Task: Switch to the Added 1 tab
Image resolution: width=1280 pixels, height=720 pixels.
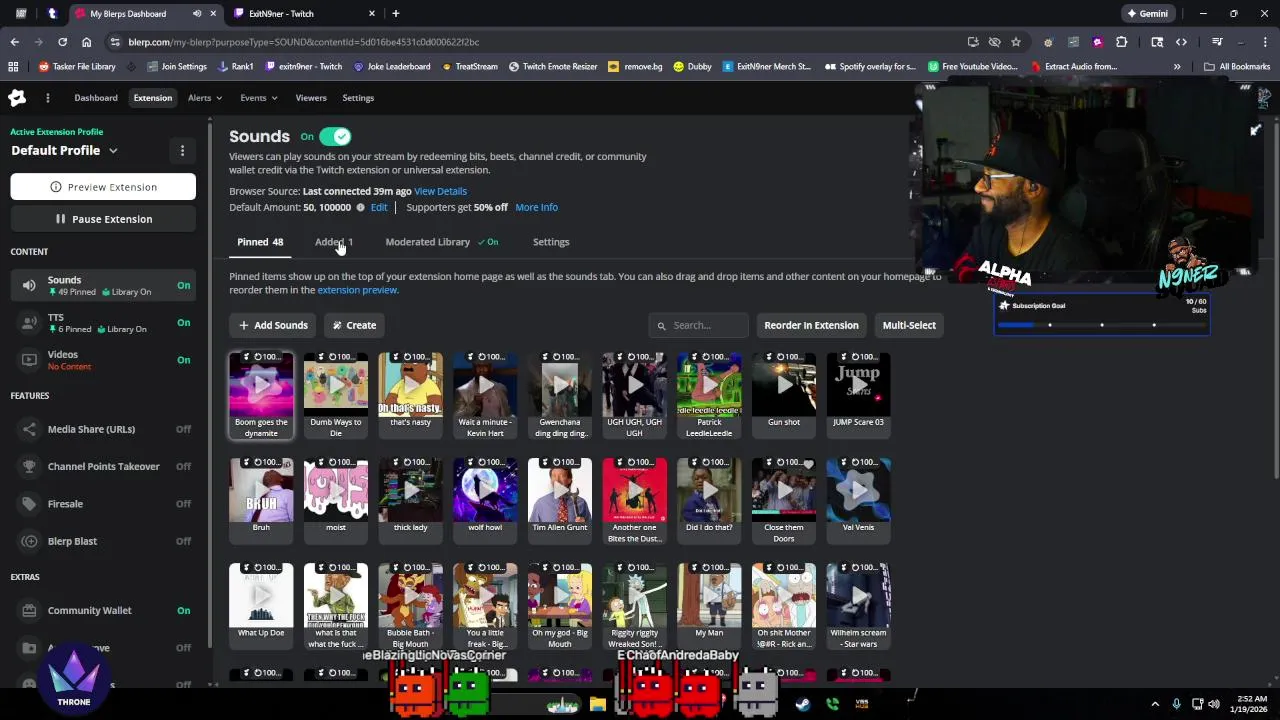Action: [x=334, y=242]
